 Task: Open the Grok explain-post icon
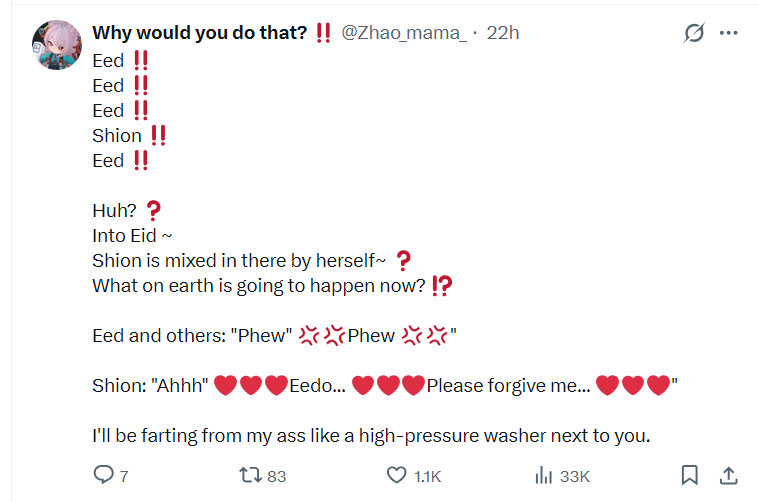coord(694,33)
